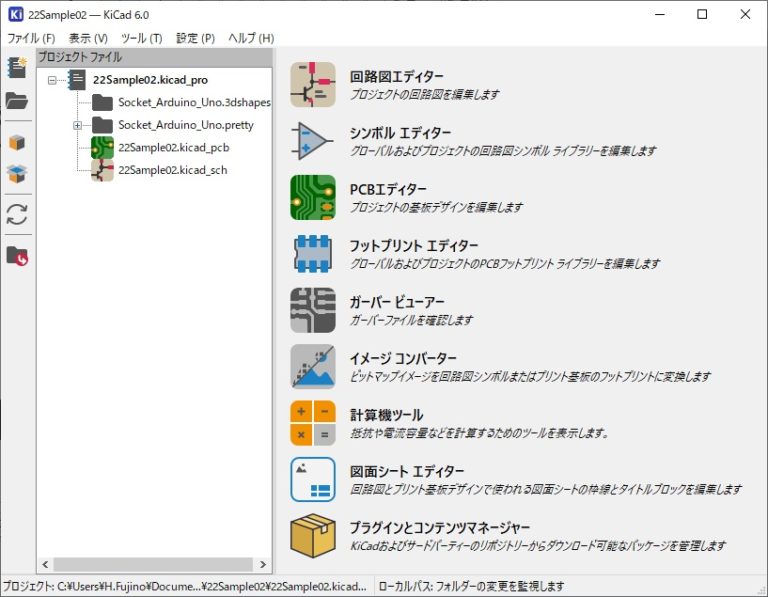Open the Schematic Editor icon (回路図エディター)
The image size is (768, 597).
(x=312, y=85)
